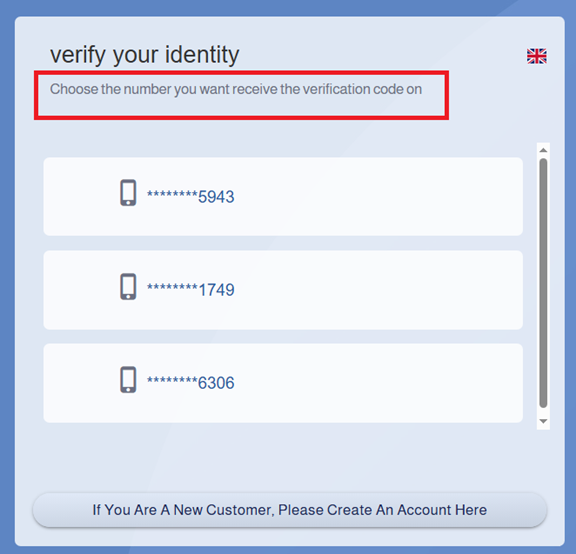
Task: Click the scrollbar down arrow
Action: [x=543, y=421]
